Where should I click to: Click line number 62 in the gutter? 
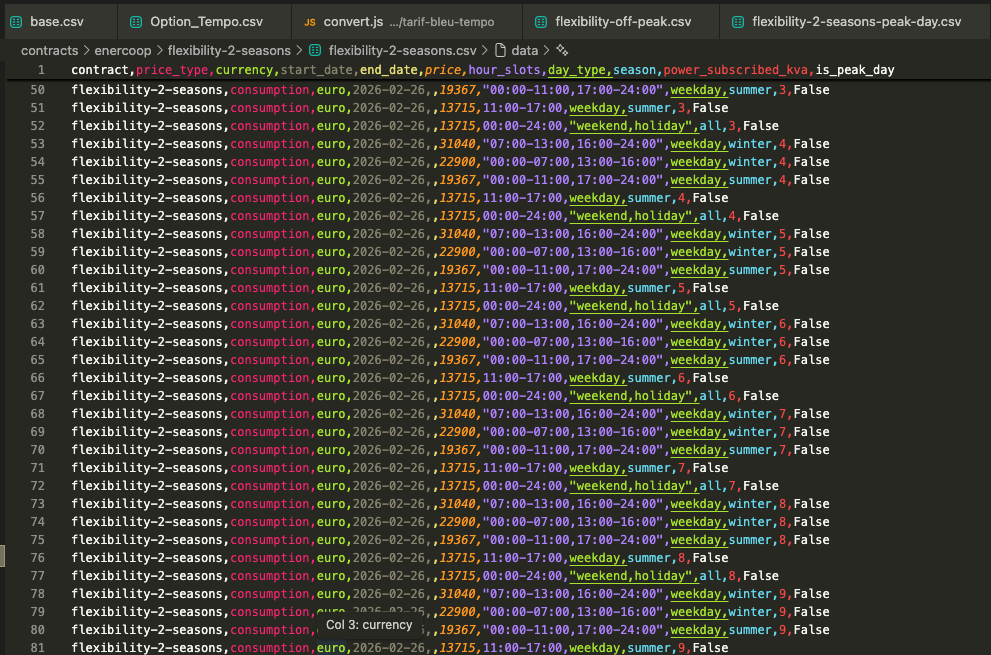[37, 306]
